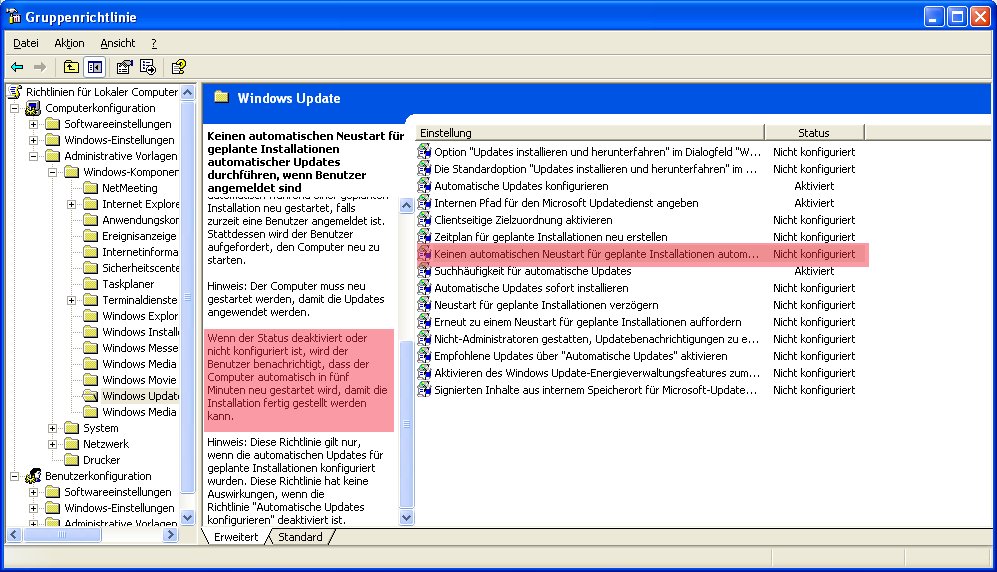This screenshot has width=997, height=572.
Task: Open the Ansicht menu
Action: point(117,43)
